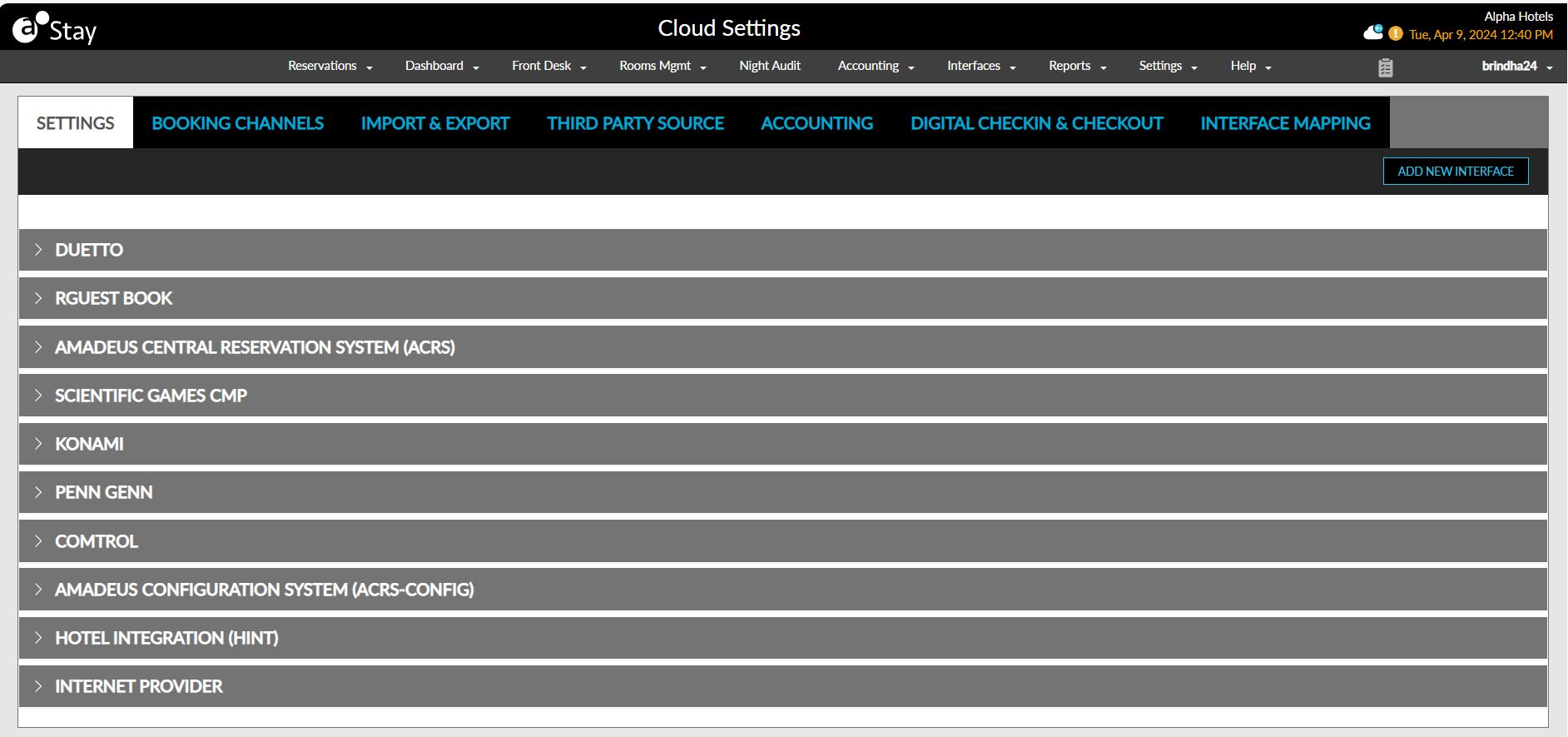Expand the Duetto section chevron
The height and width of the screenshot is (737, 1568).
(x=38, y=250)
